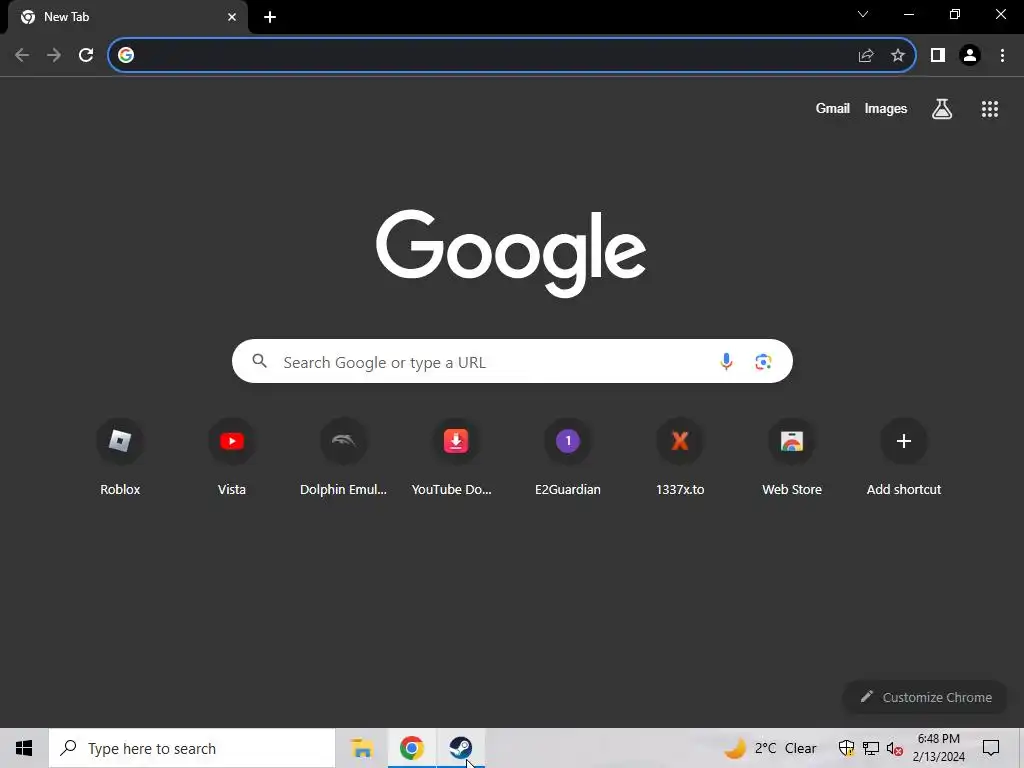Select the New Tab tab
Image resolution: width=1024 pixels, height=768 pixels.
point(128,17)
